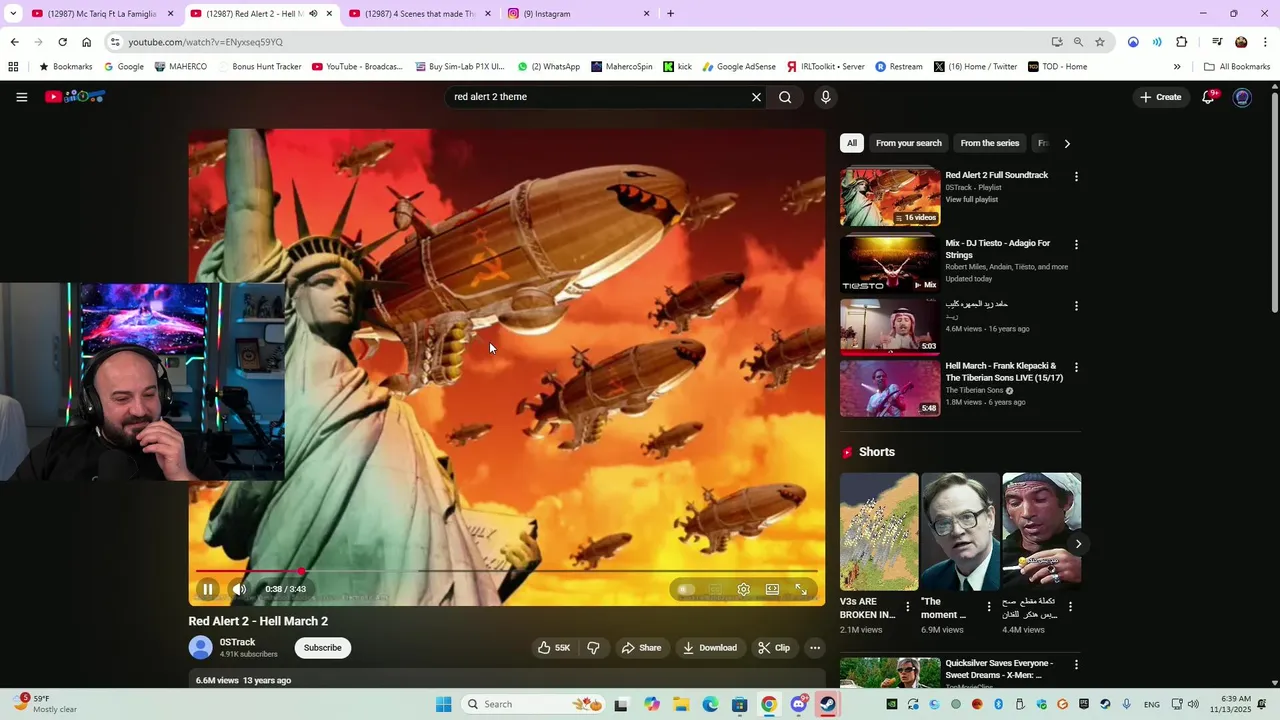Like the video (55K)
Screen dimensions: 1280x720
[x=554, y=648]
